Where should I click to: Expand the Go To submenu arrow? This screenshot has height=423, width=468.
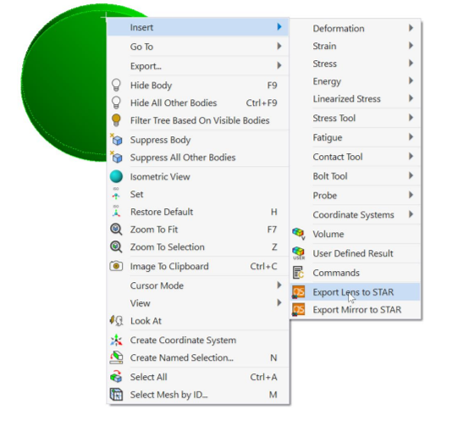[279, 46]
